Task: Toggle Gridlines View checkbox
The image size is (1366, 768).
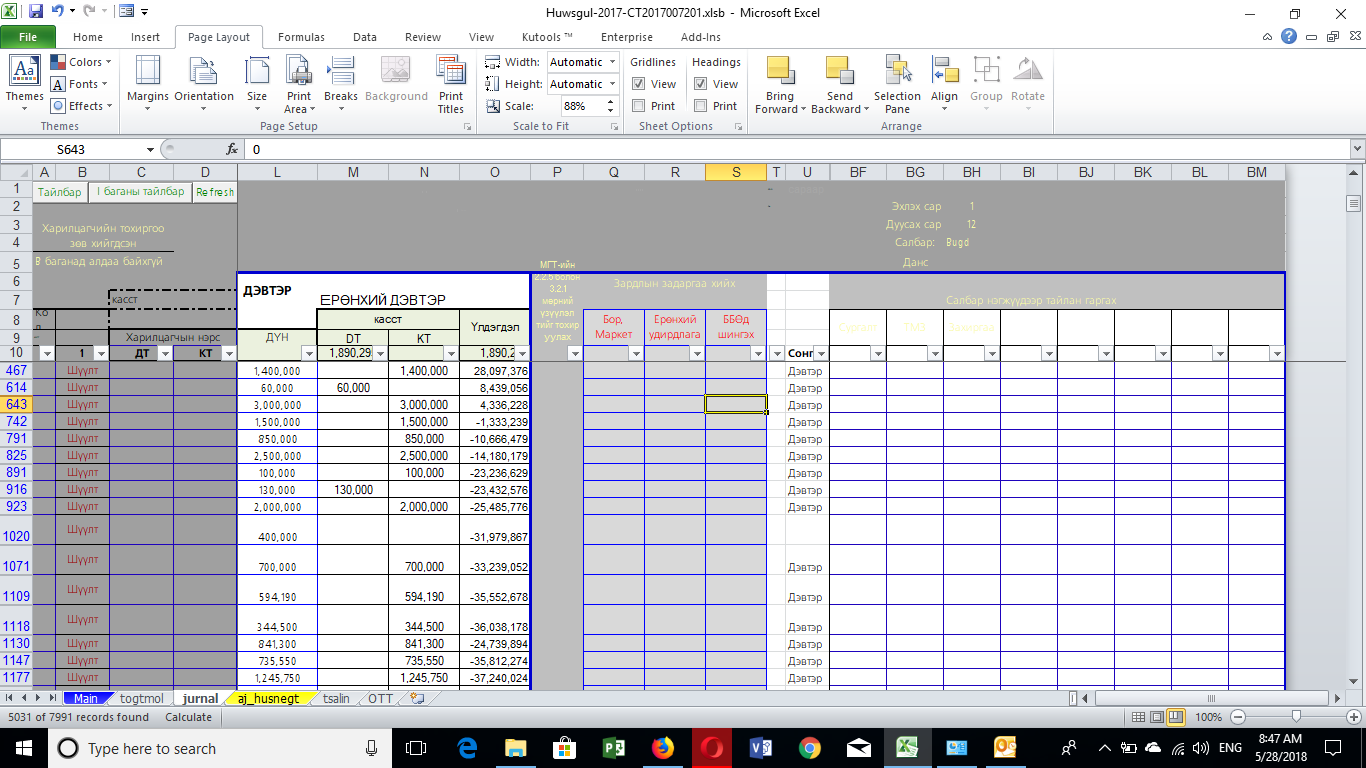Action: click(x=639, y=84)
